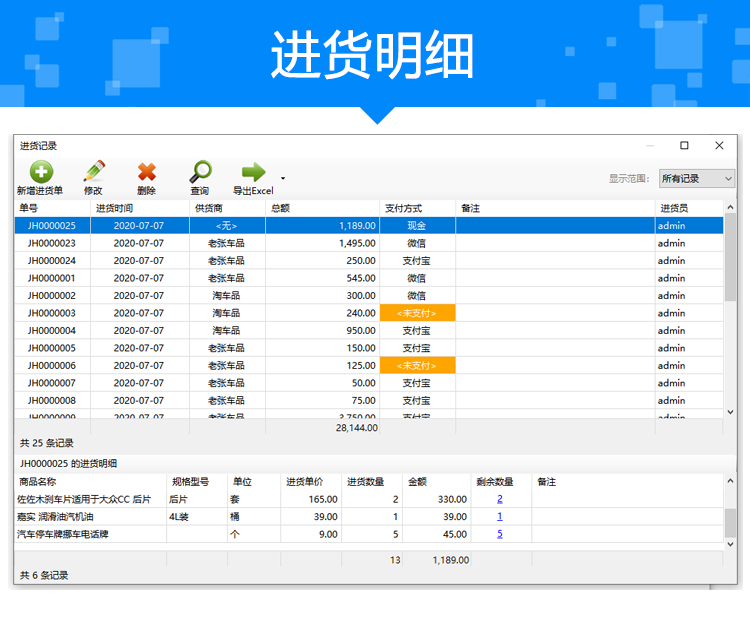Click the 总额 column header

322,208
